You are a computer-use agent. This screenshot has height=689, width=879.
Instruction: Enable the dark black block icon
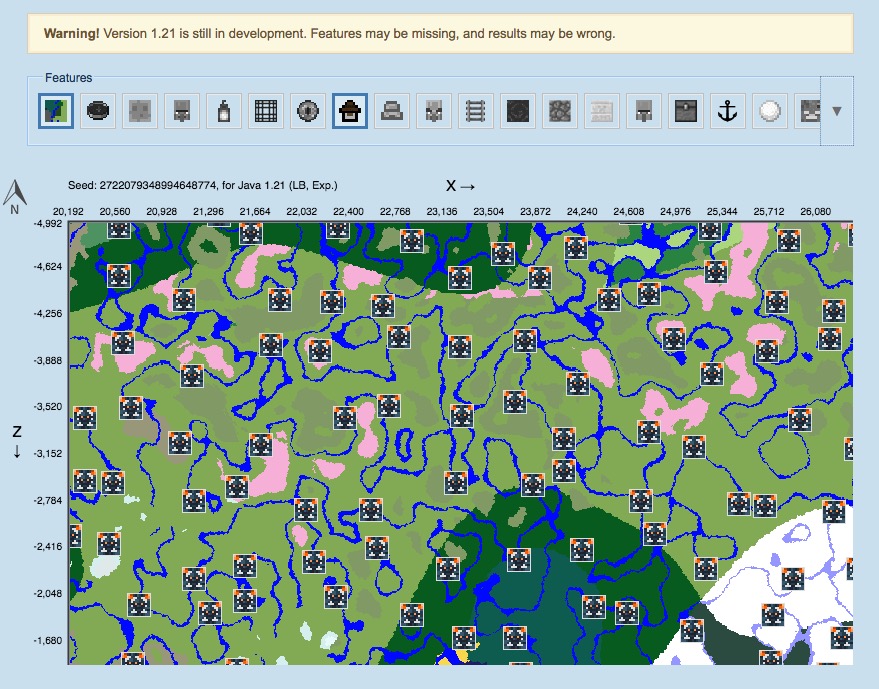[x=518, y=111]
